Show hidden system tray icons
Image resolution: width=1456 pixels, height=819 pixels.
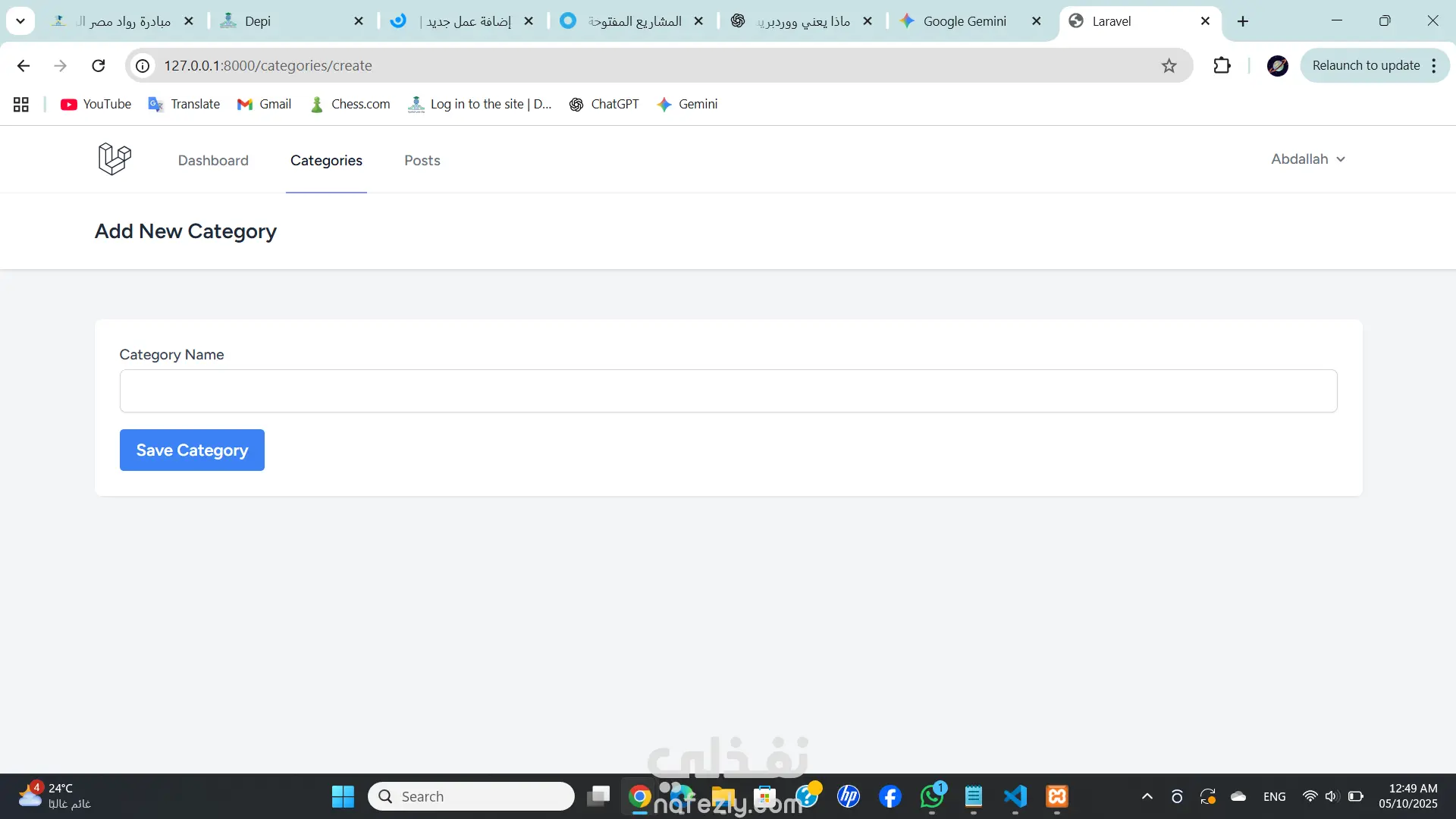tap(1147, 796)
